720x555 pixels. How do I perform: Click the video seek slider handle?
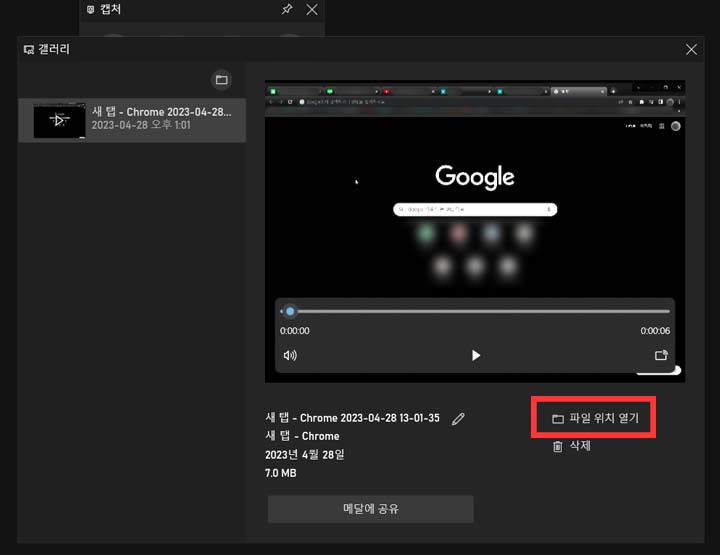[290, 312]
